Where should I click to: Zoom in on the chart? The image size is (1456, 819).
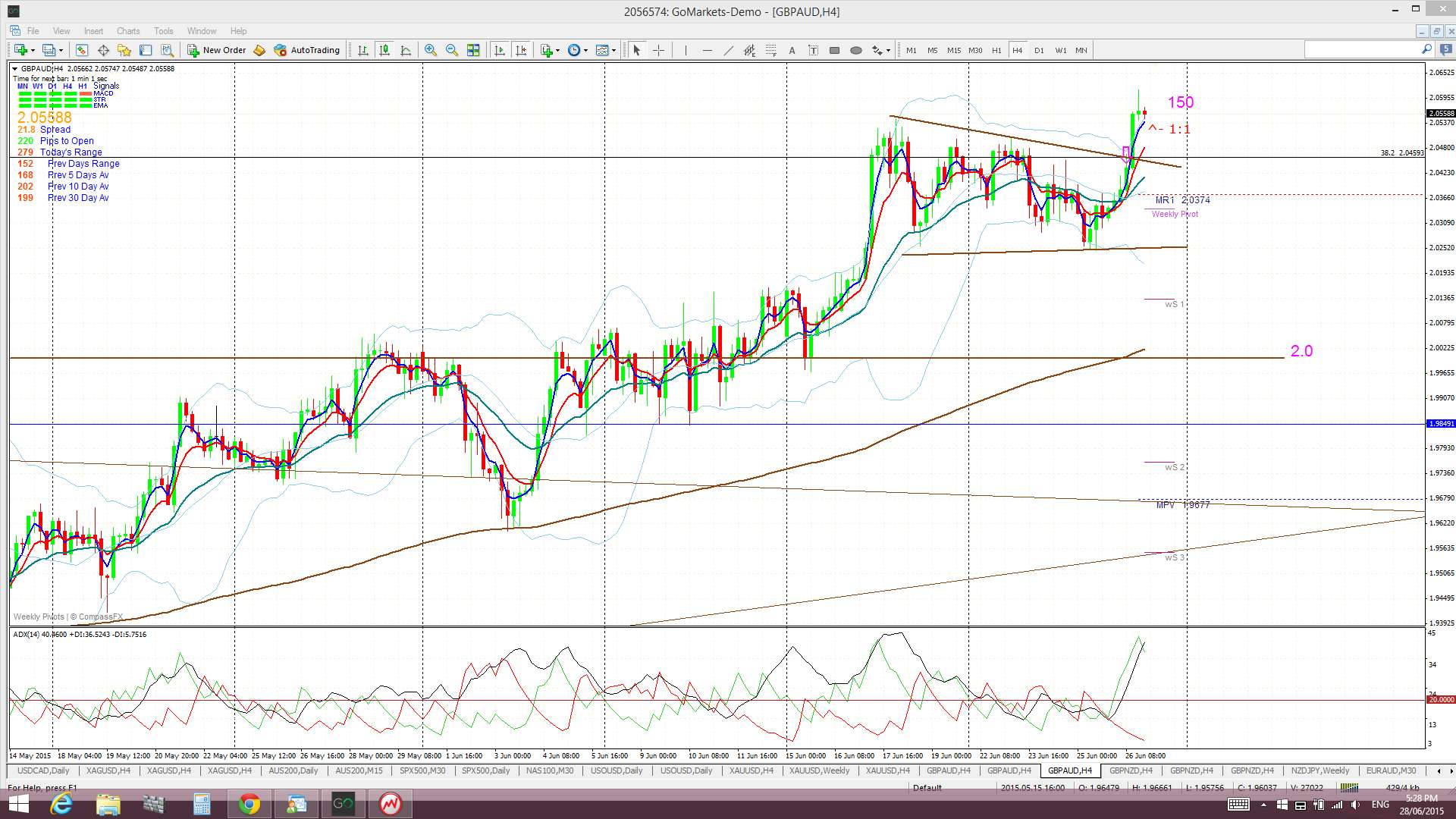[430, 50]
